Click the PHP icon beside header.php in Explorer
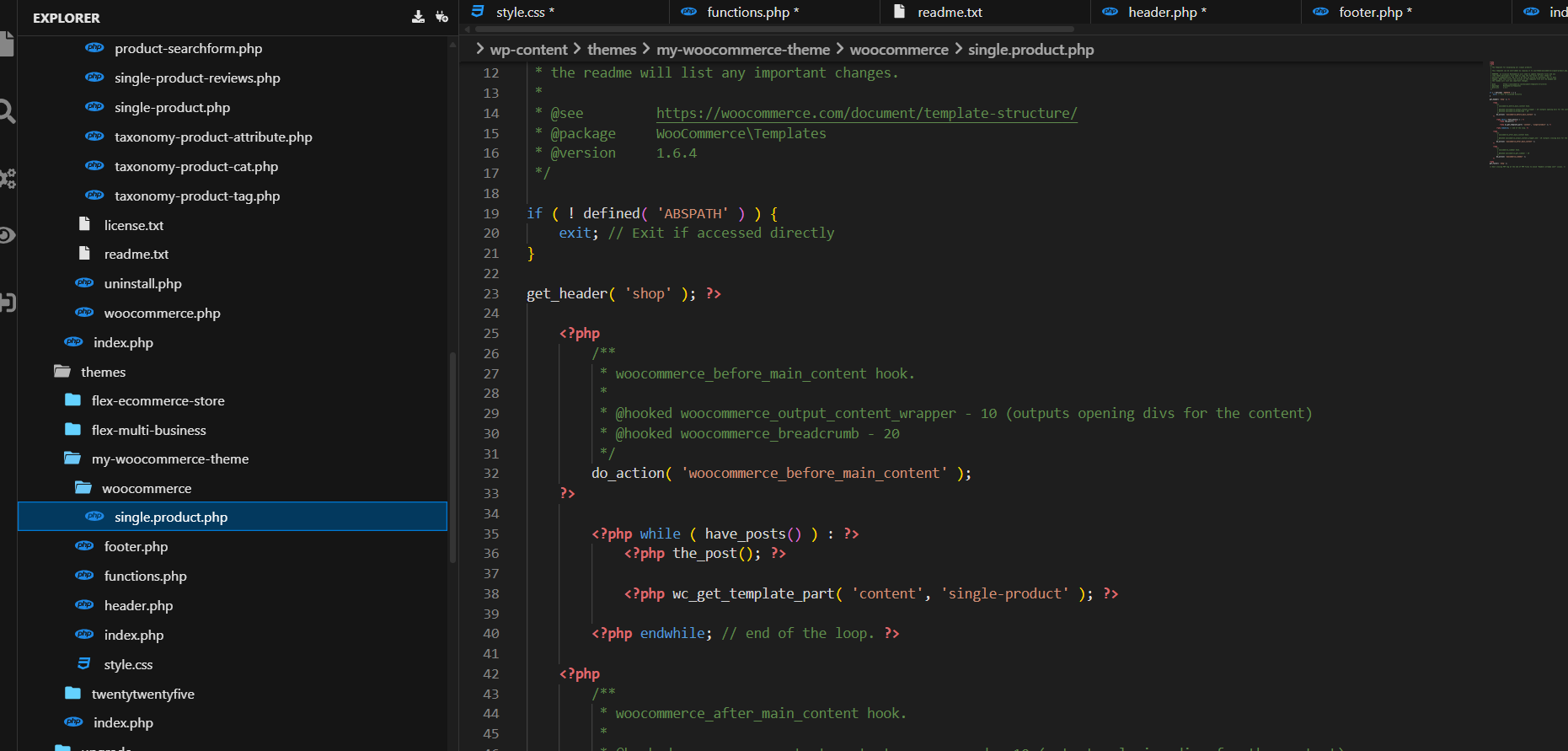This screenshot has height=751, width=1568. 84,605
